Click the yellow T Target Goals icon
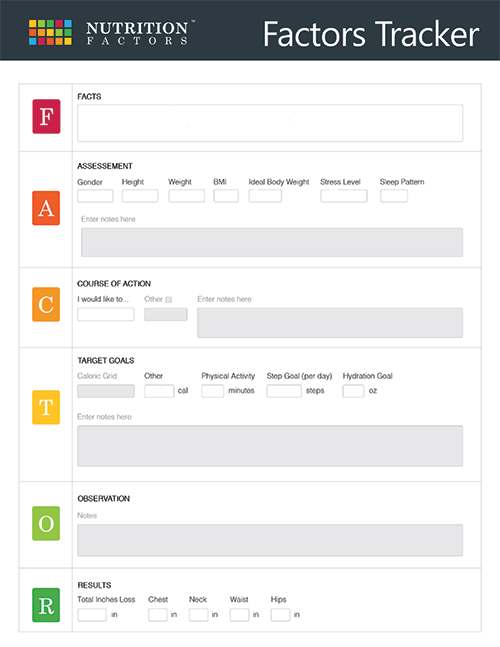The height and width of the screenshot is (647, 500). click(46, 407)
